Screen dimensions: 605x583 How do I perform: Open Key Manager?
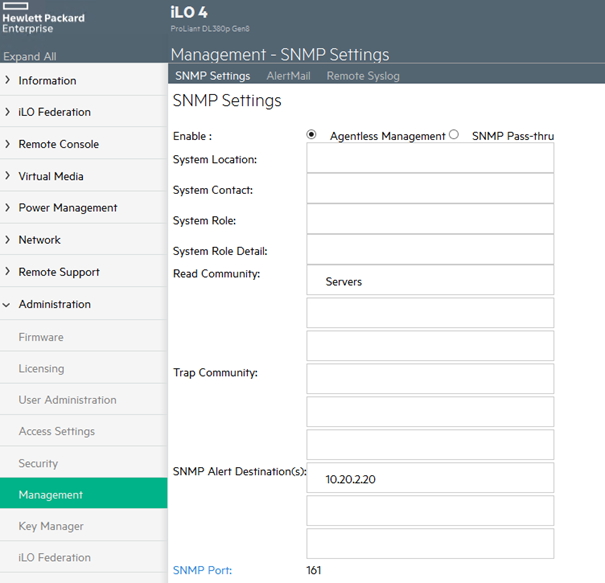(51, 526)
